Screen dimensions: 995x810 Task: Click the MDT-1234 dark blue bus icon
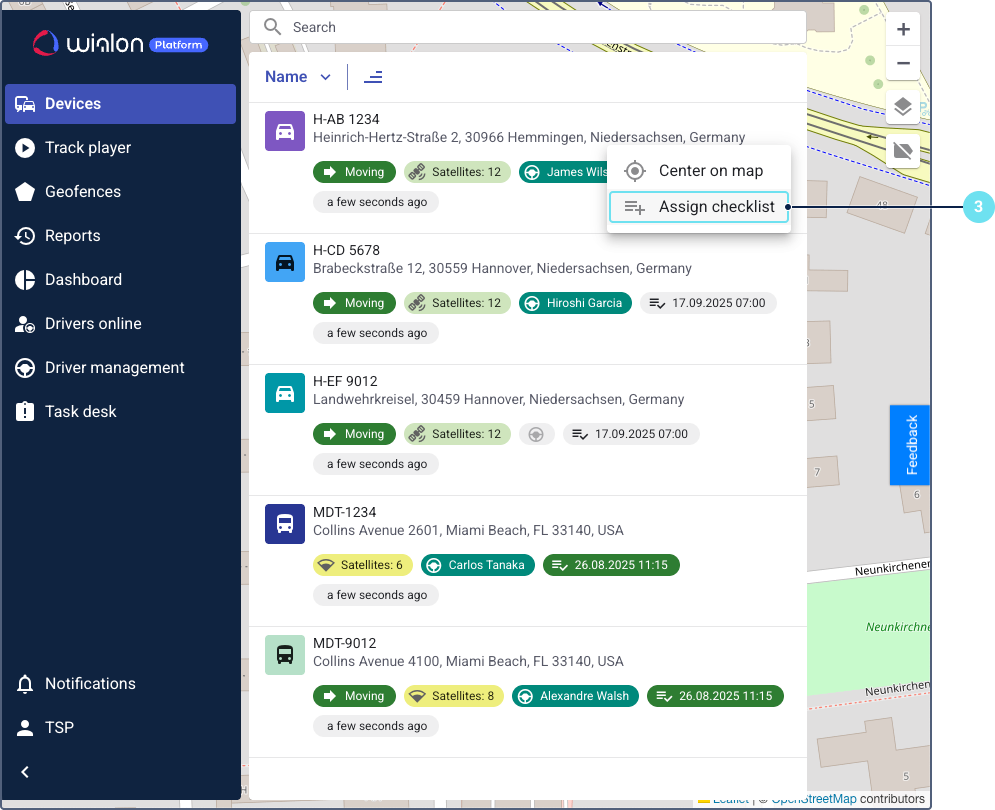click(285, 524)
